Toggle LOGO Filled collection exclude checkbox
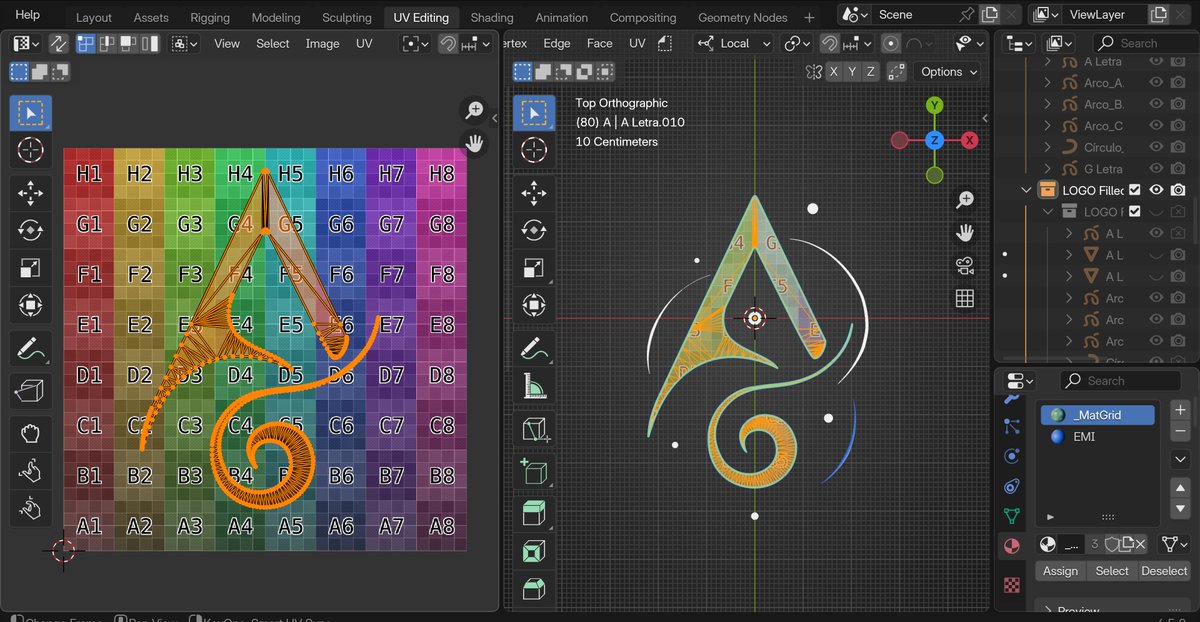This screenshot has width=1200, height=622. point(1134,190)
